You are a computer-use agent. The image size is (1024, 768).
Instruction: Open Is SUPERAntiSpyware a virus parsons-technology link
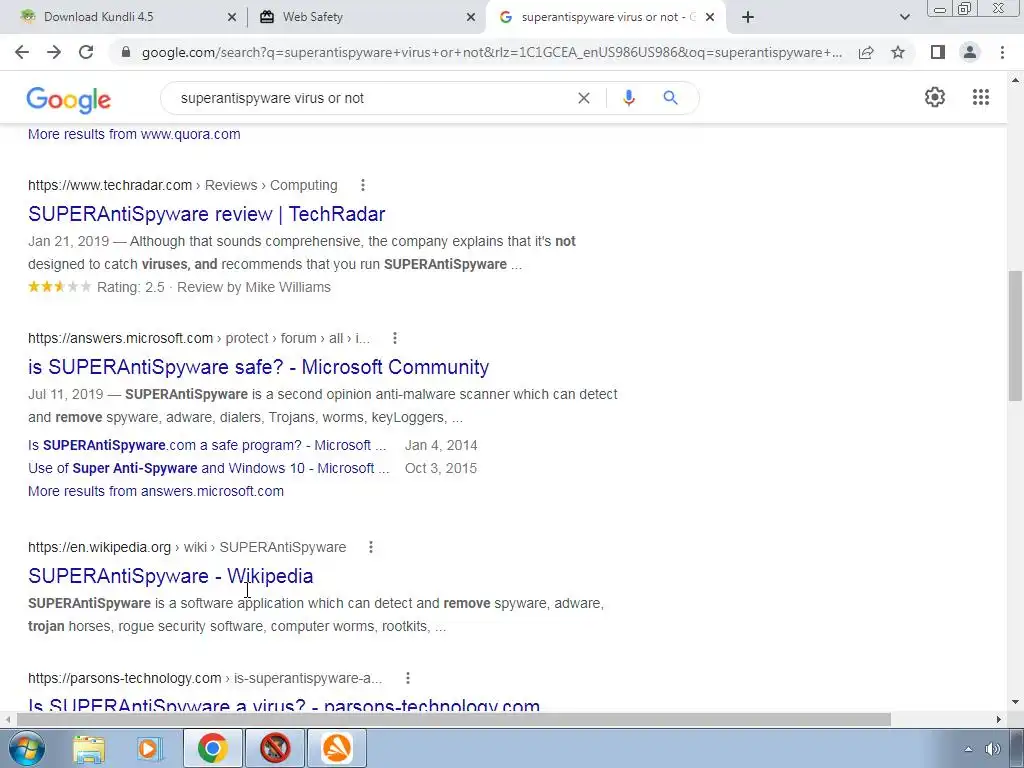[284, 705]
